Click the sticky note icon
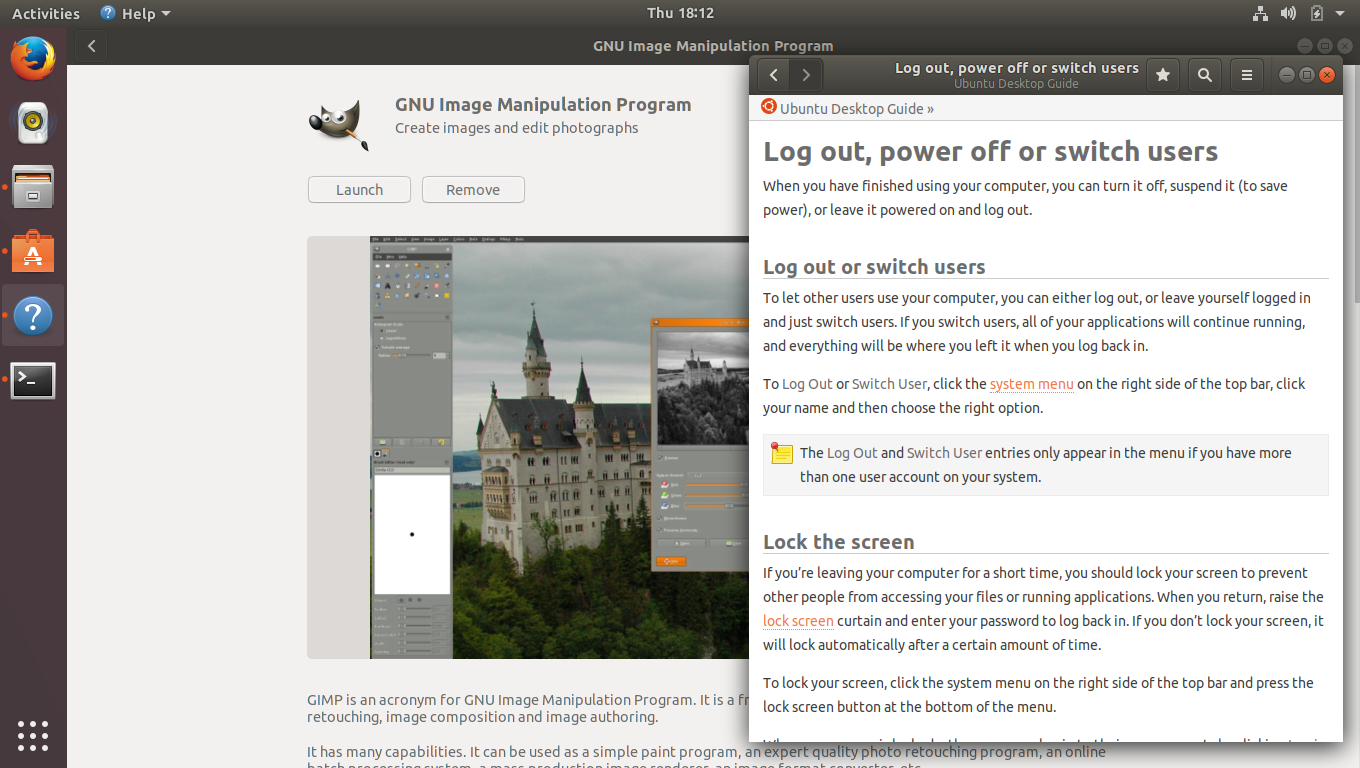 click(782, 453)
